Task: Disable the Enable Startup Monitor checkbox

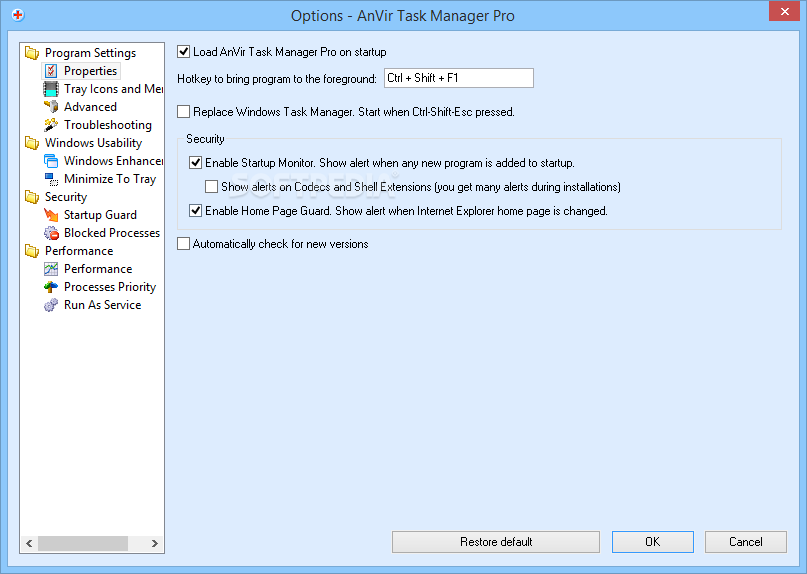Action: pos(196,163)
